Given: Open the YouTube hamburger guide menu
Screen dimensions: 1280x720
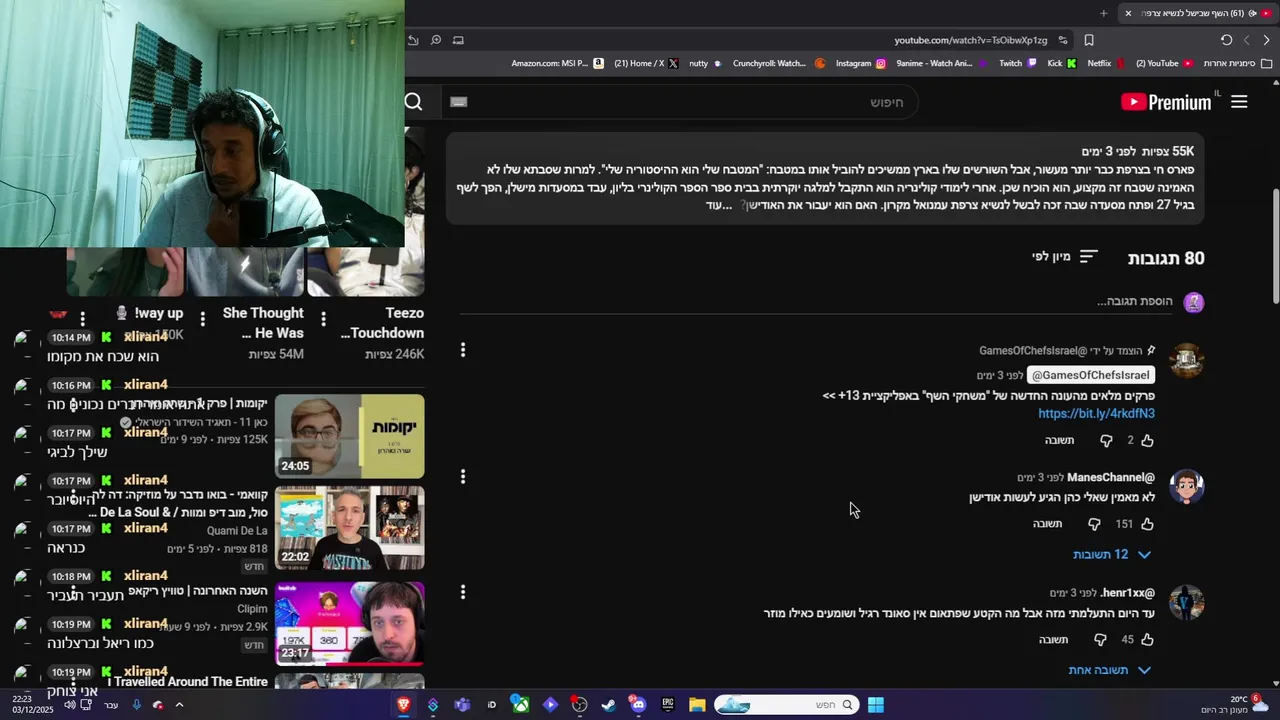Looking at the screenshot, I should click(x=1239, y=101).
